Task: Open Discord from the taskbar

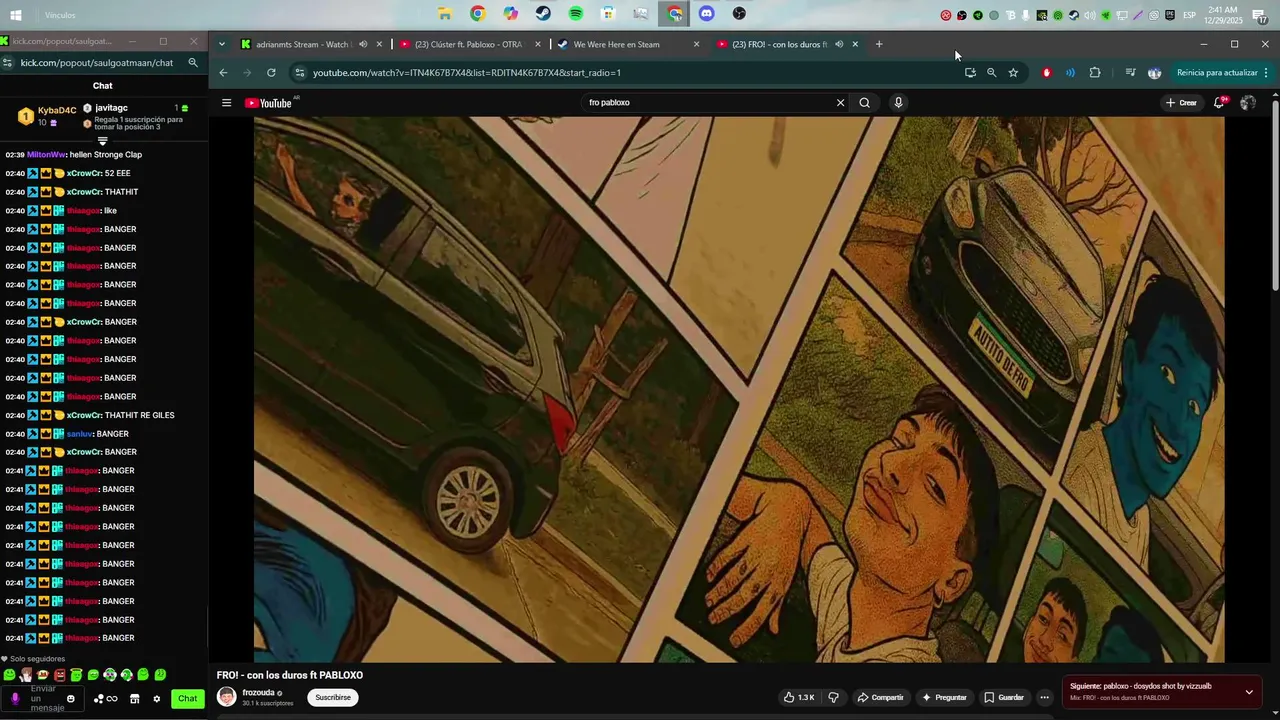Action: pyautogui.click(x=707, y=14)
